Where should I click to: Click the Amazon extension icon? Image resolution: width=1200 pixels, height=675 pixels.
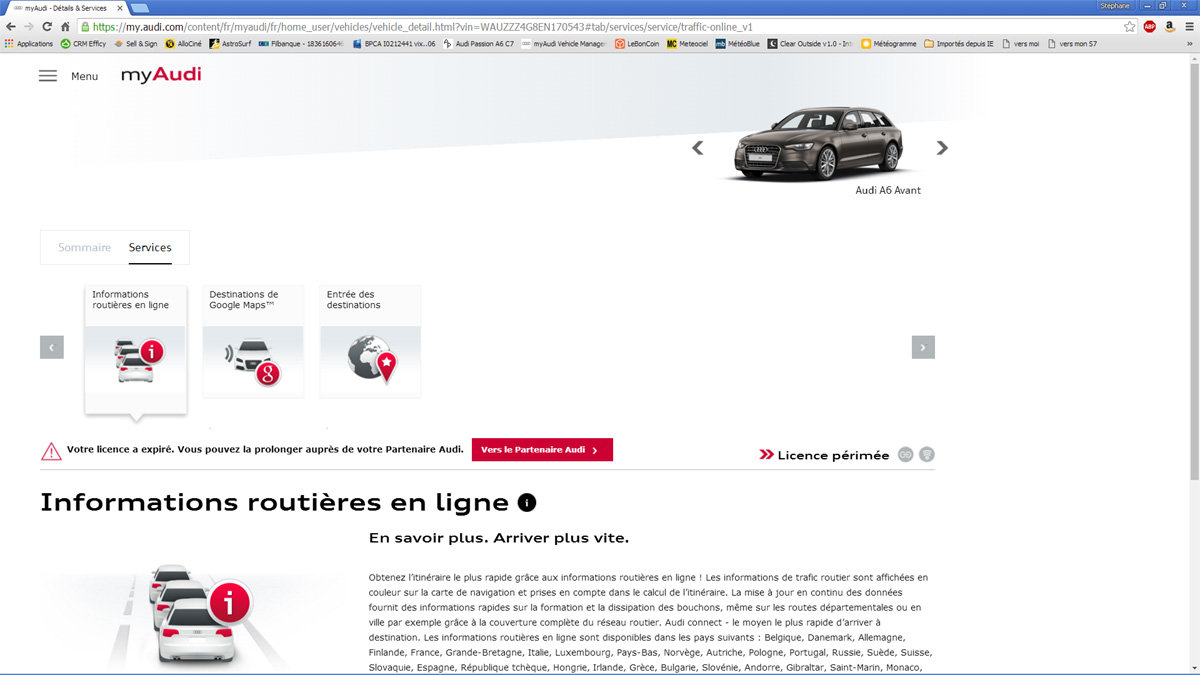(x=1169, y=27)
